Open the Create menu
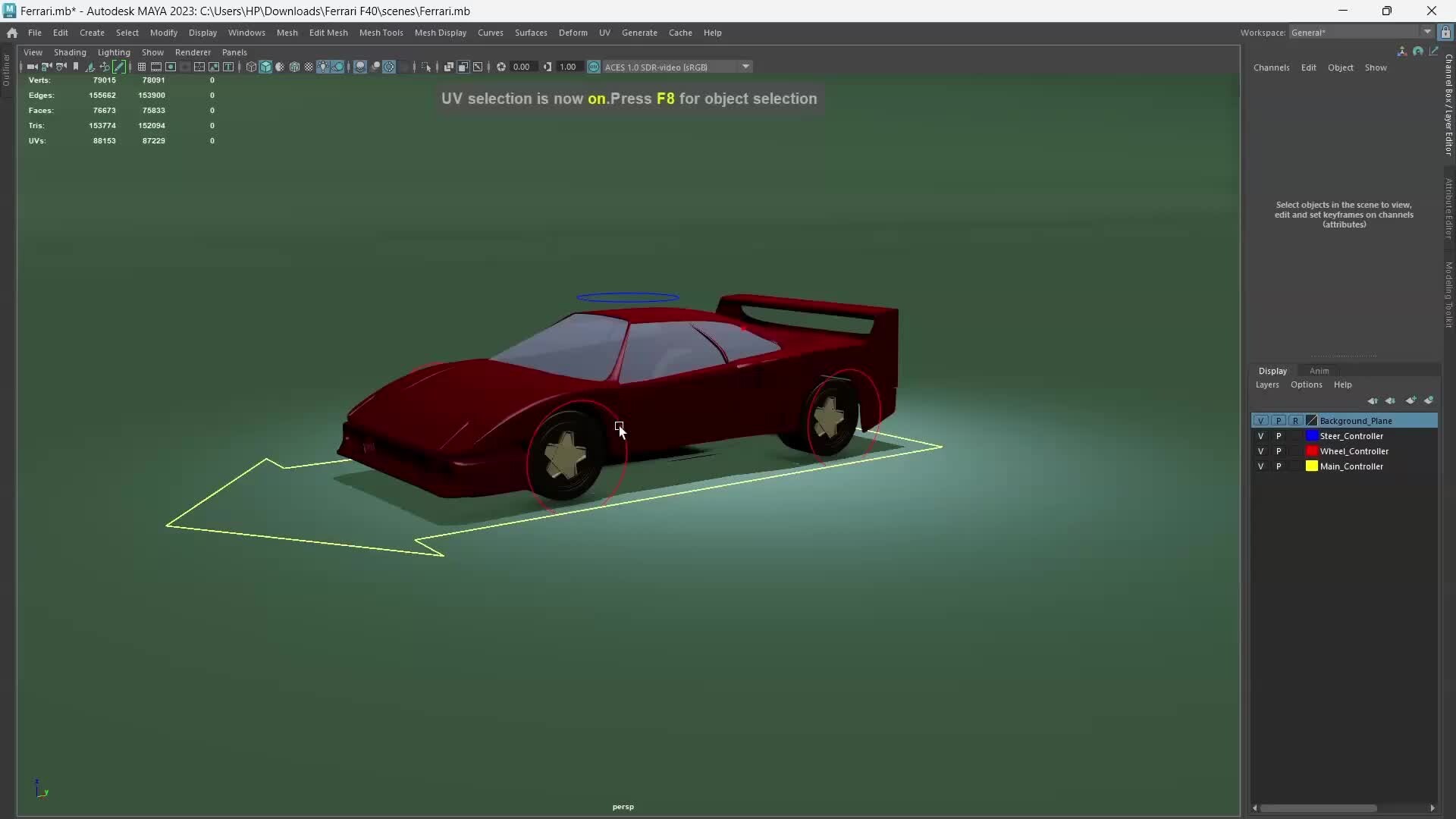 point(92,33)
